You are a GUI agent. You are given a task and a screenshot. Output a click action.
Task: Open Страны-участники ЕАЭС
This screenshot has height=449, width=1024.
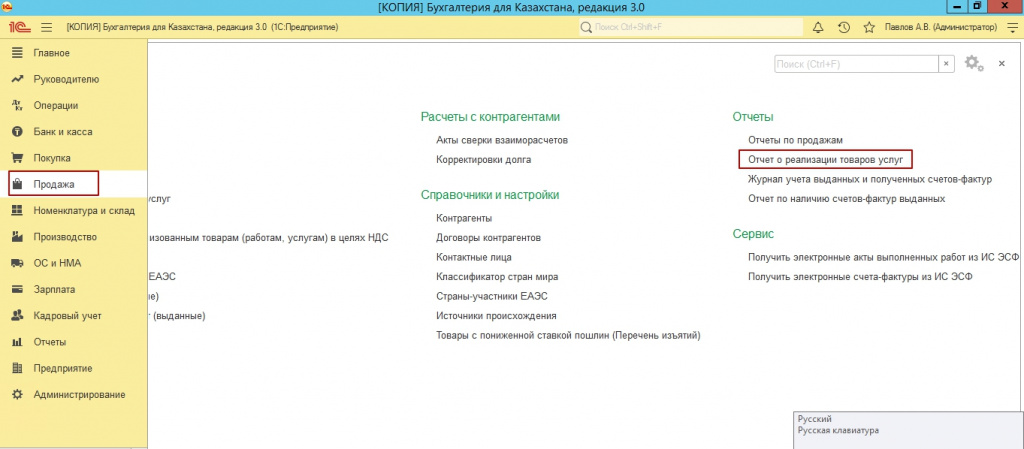(492, 296)
